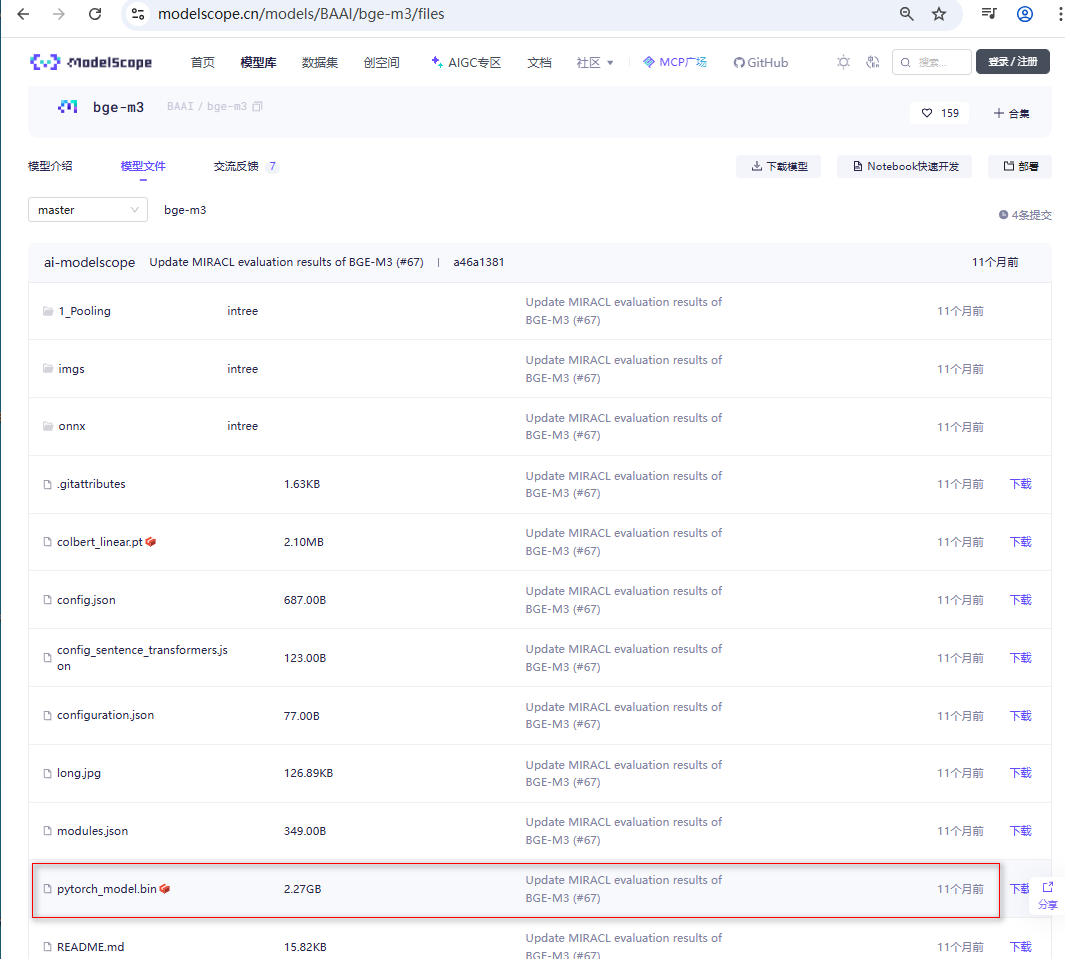Bookmark this page with the star icon
Viewport: 1065px width, 959px height.
click(x=939, y=14)
